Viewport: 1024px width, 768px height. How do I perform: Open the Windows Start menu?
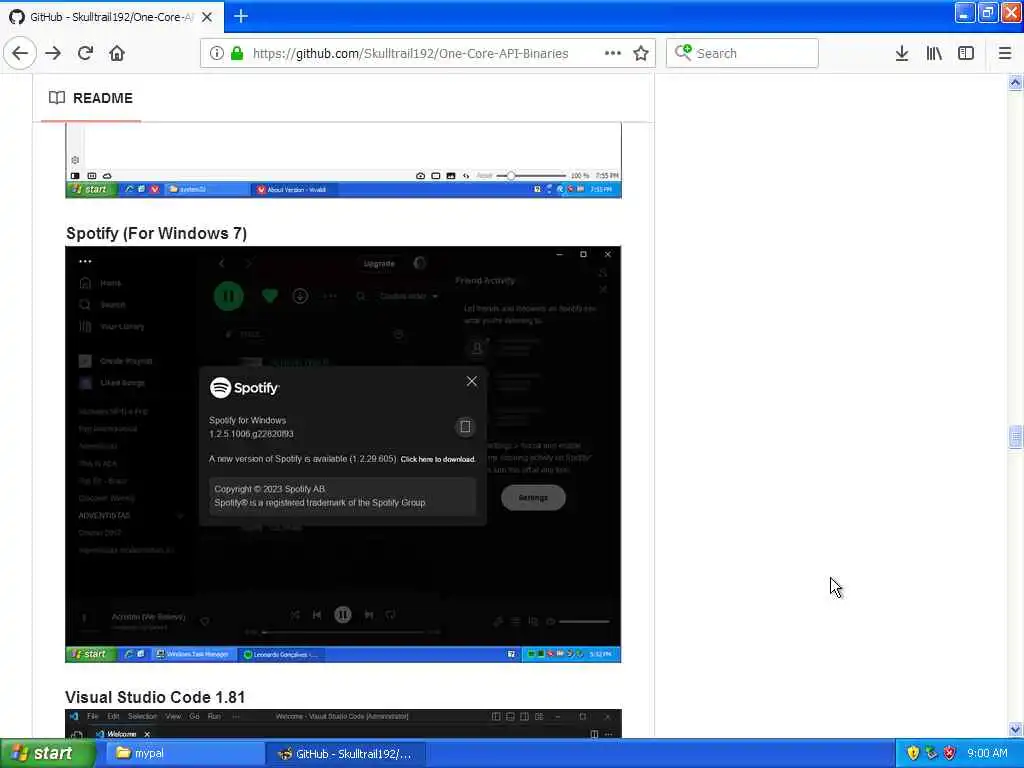pos(48,754)
